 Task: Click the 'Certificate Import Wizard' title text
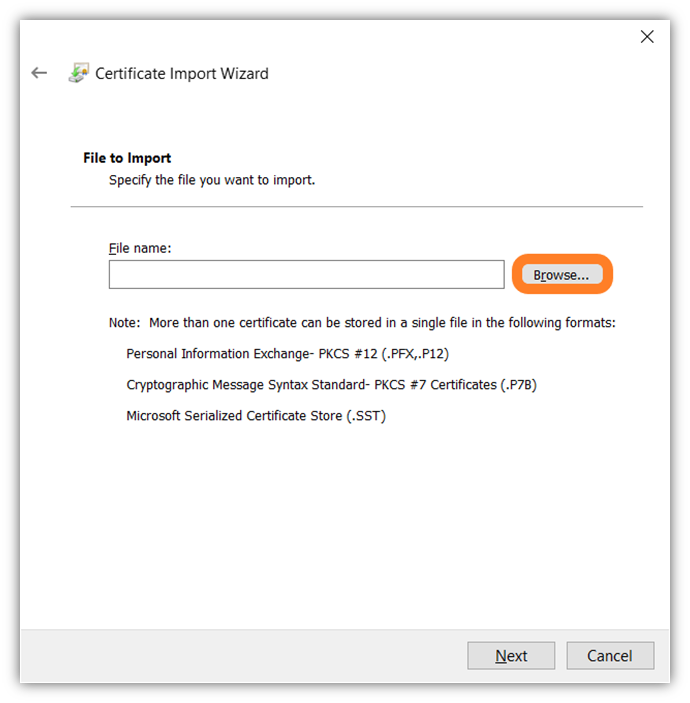[182, 74]
